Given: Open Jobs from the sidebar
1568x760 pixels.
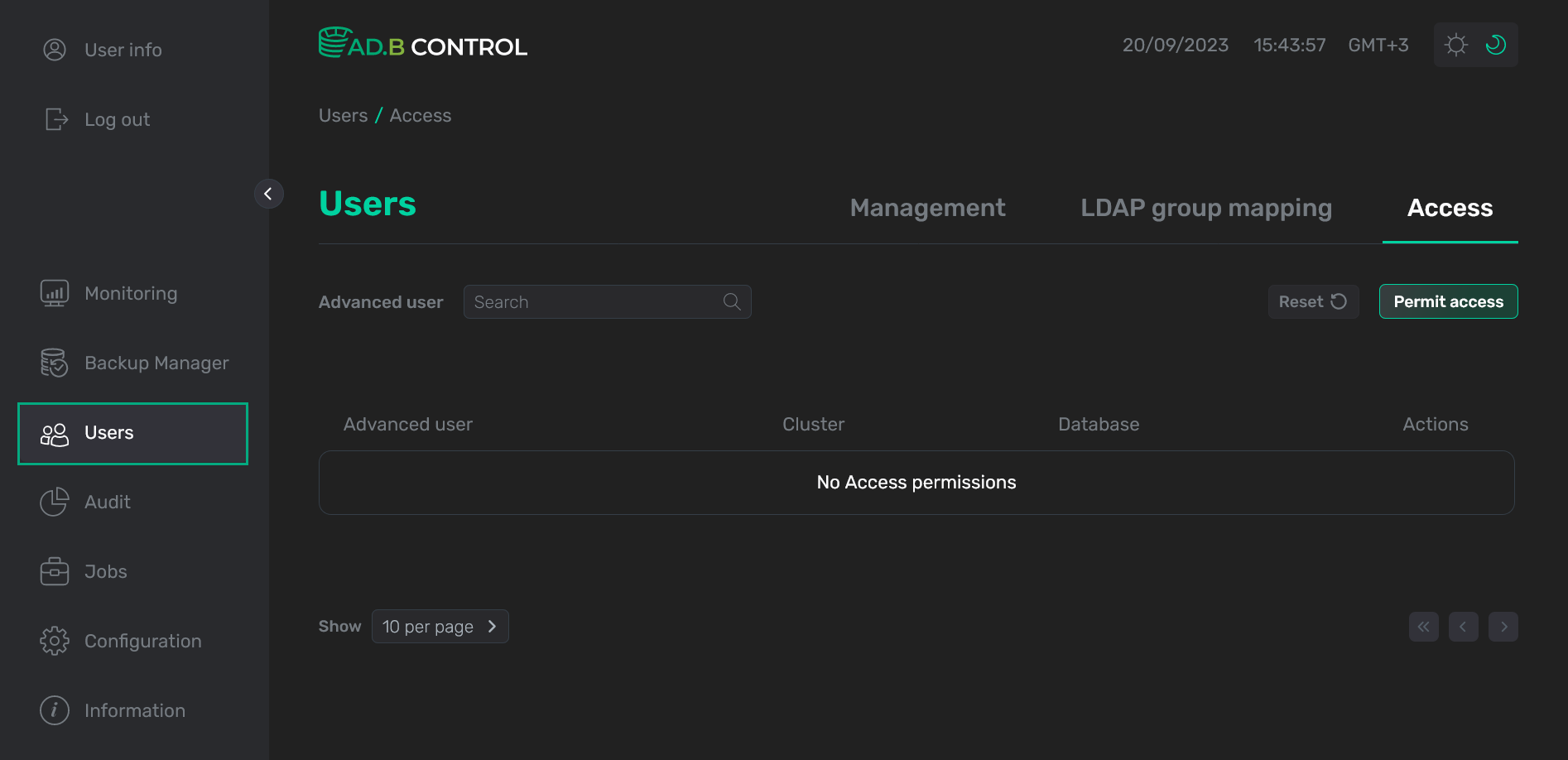Looking at the screenshot, I should 104,571.
